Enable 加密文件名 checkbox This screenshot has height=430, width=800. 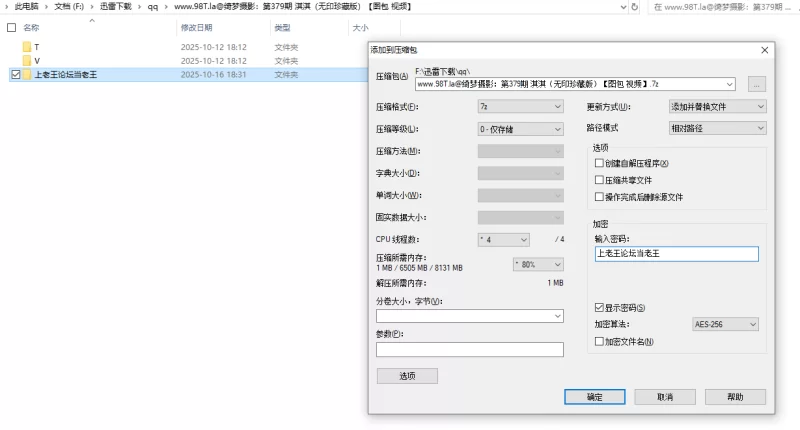click(x=599, y=342)
